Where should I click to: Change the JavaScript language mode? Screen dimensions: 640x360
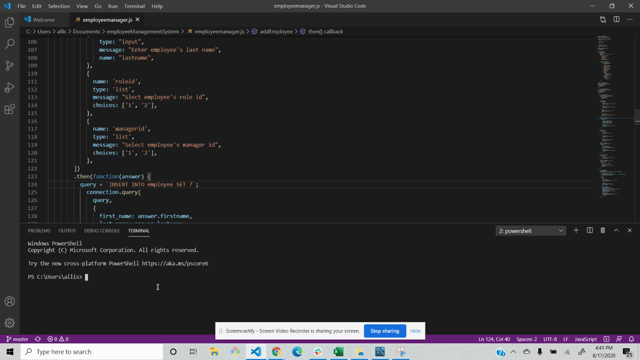586,339
